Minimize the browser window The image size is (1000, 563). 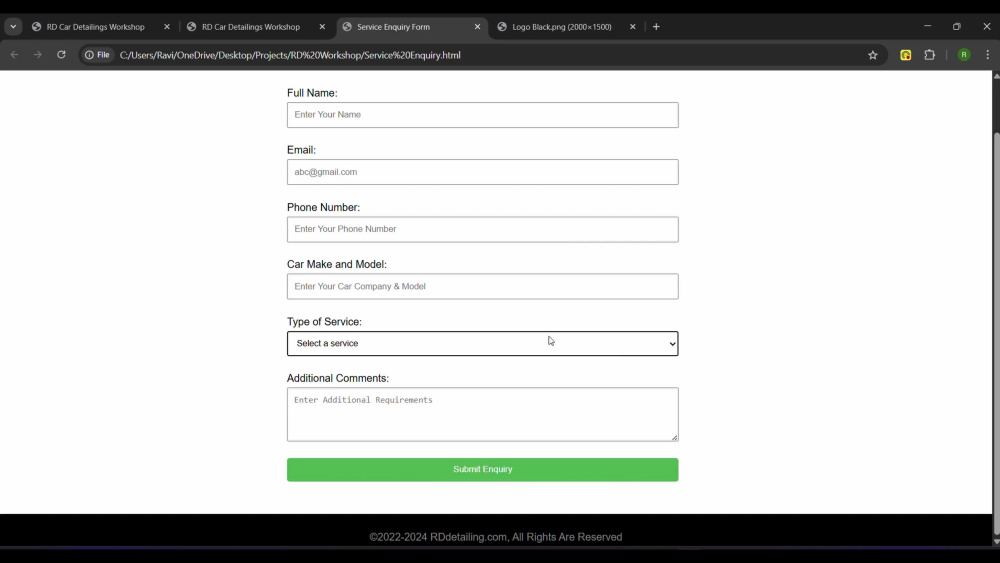[927, 27]
